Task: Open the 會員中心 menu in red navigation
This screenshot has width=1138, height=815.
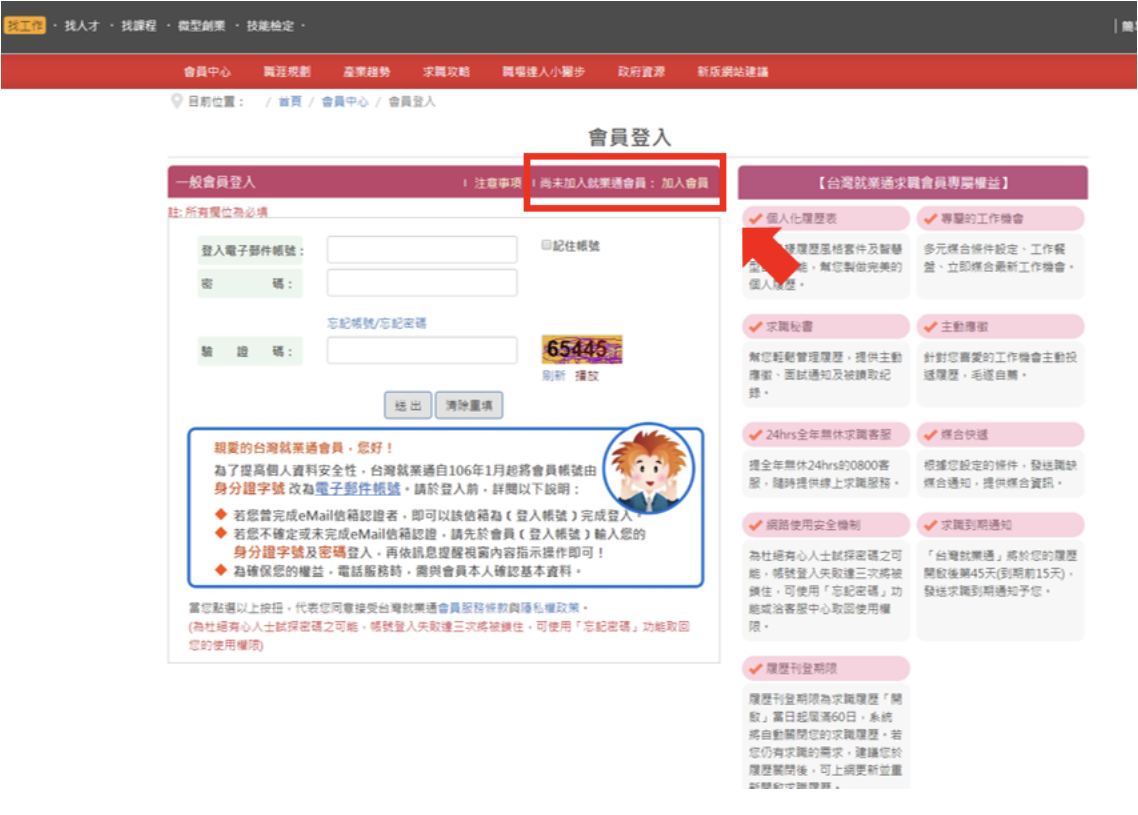Action: click(207, 72)
